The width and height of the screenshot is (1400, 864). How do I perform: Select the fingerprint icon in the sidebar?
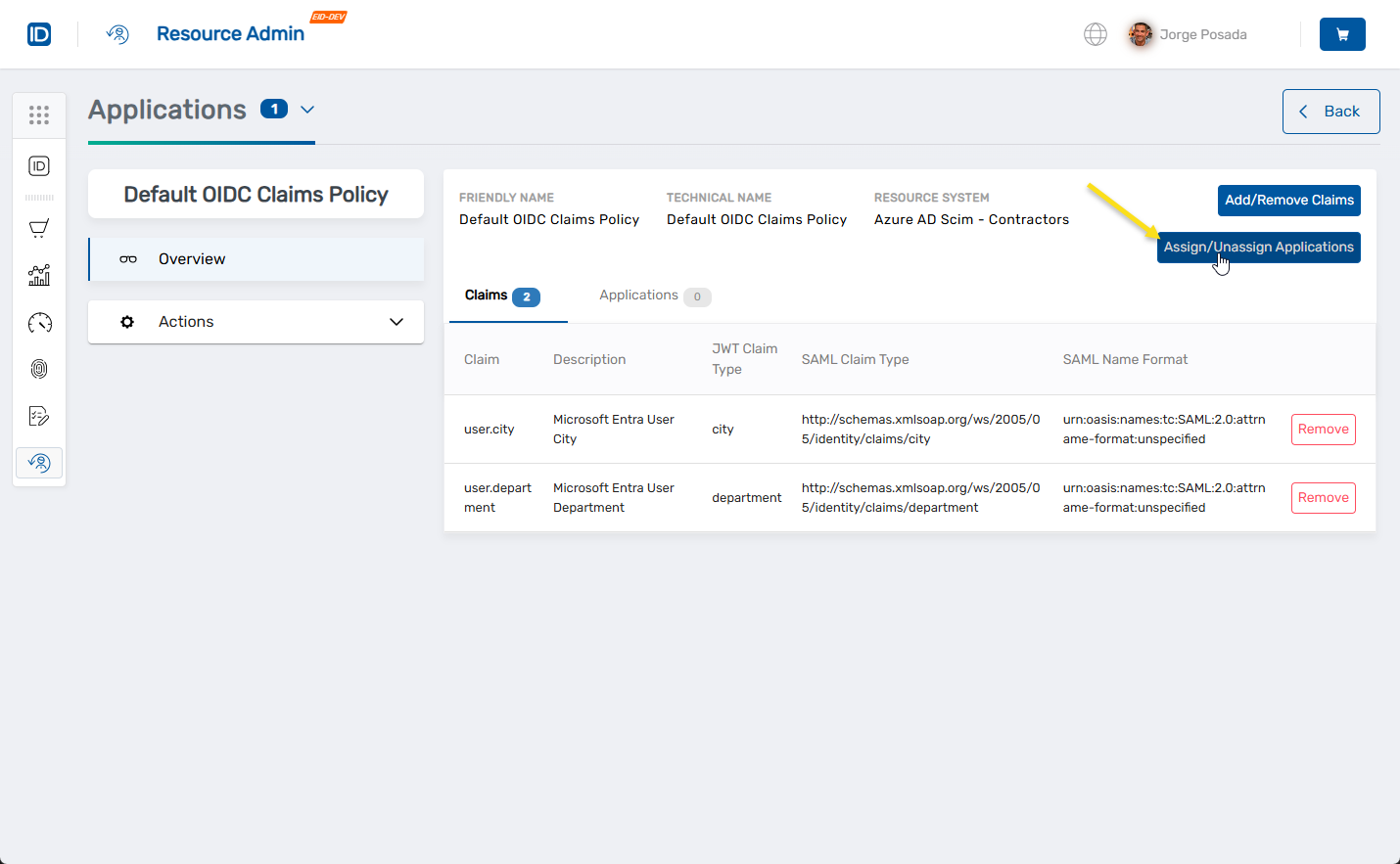pos(39,369)
